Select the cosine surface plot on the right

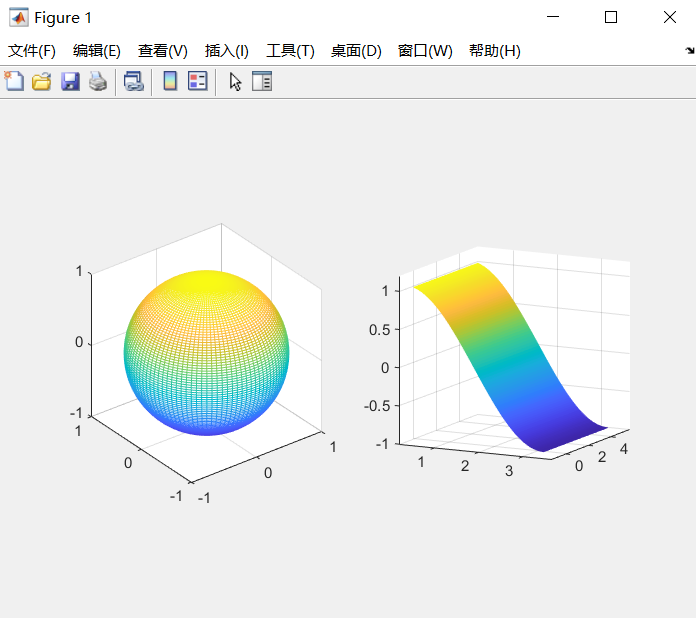510,357
